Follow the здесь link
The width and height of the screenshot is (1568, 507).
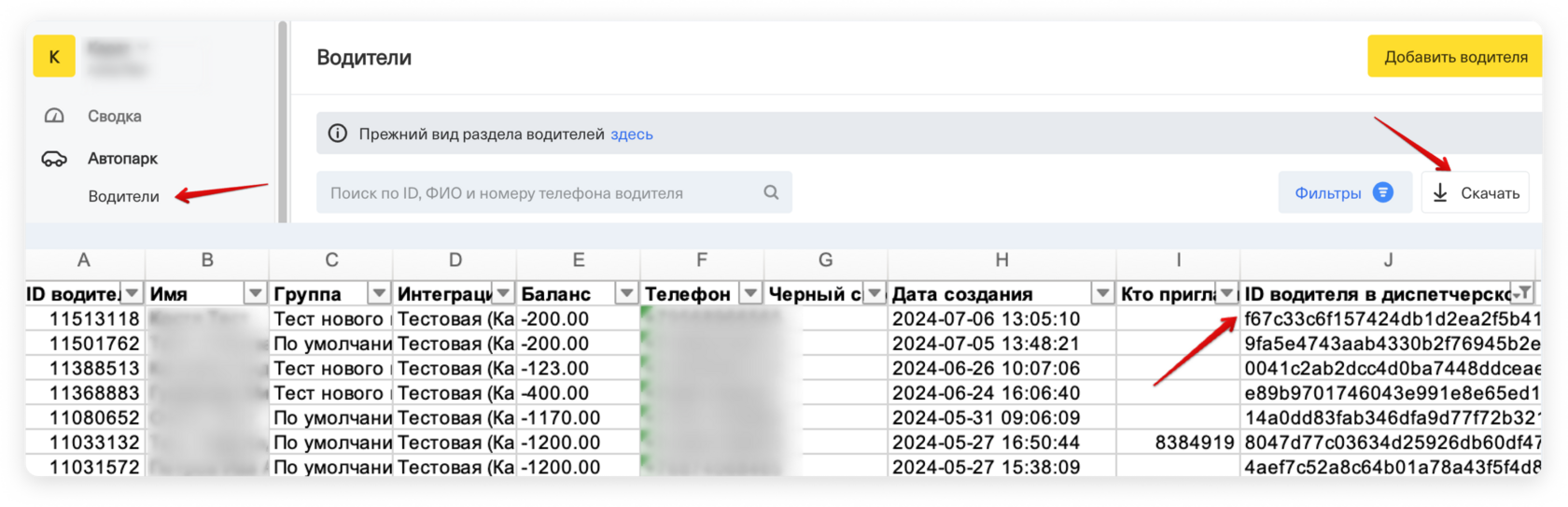tap(631, 134)
